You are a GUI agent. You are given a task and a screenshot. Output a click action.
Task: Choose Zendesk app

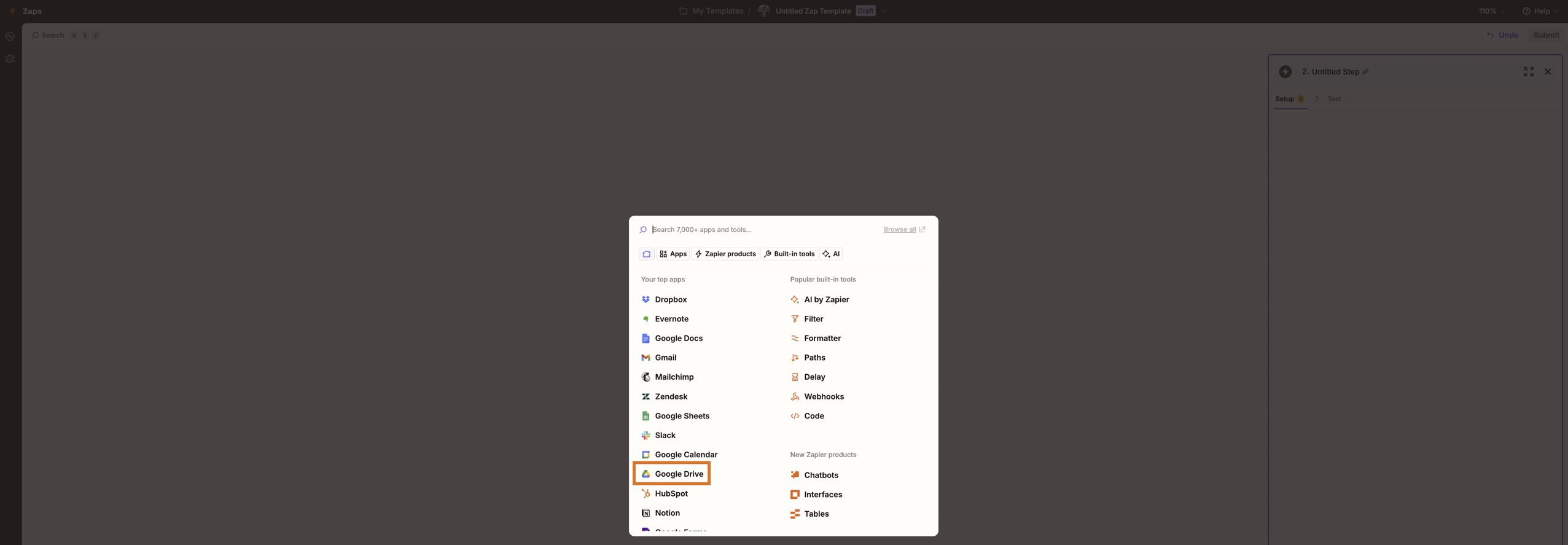tap(665, 396)
